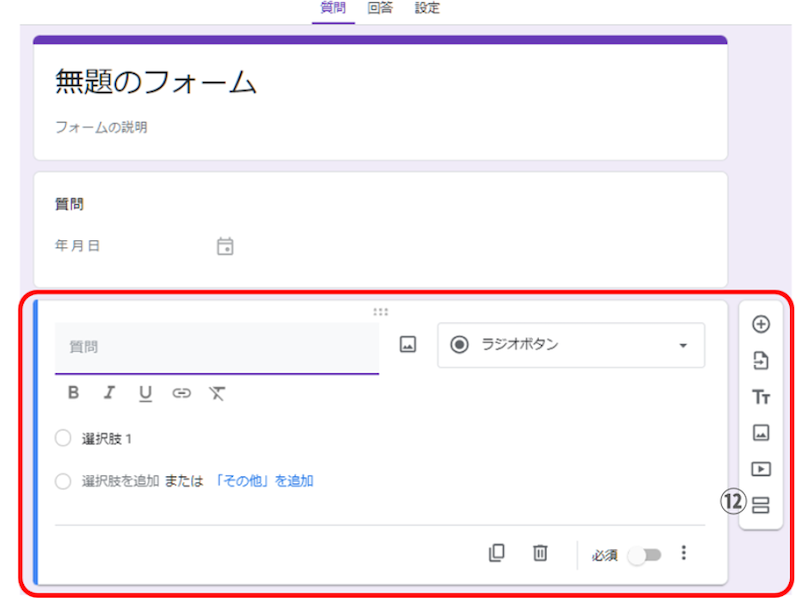This screenshot has height=598, width=804.
Task: Select the Tt add title and description icon
Action: (760, 397)
